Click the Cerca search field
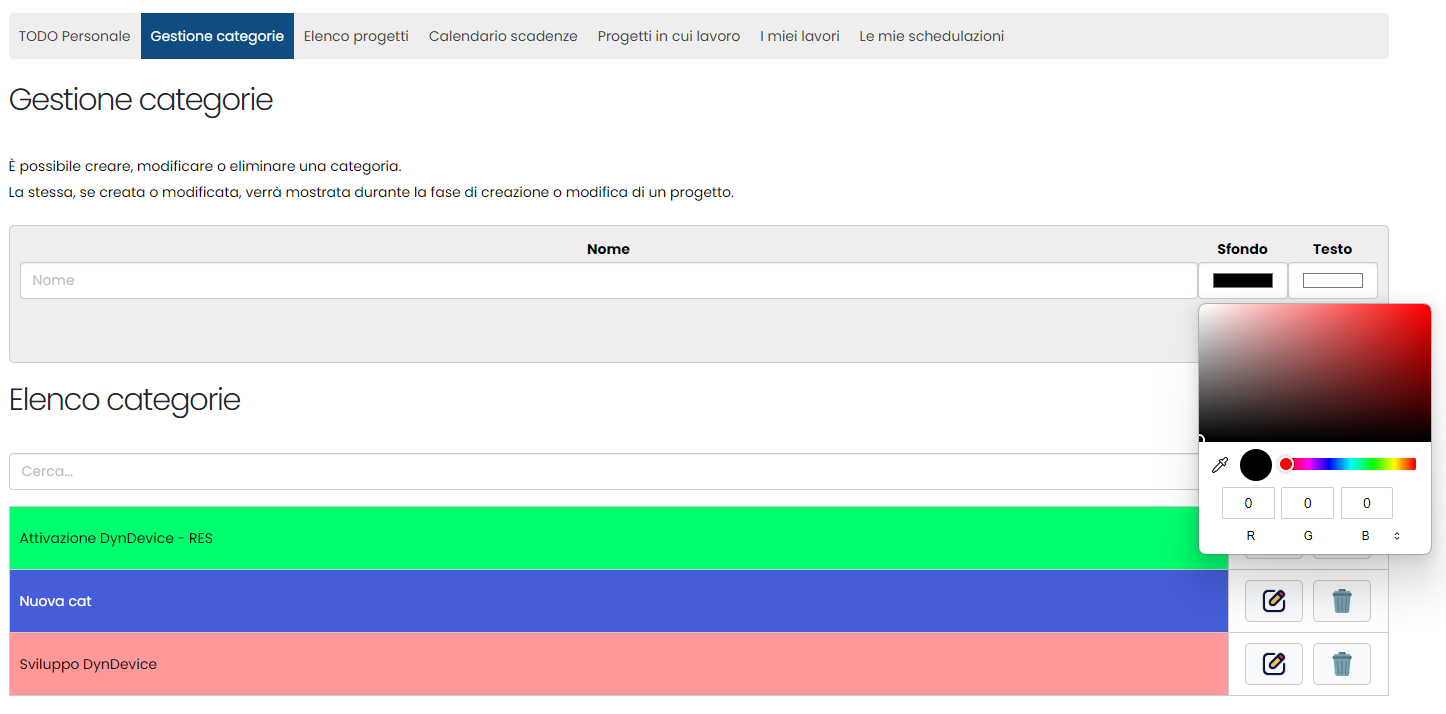This screenshot has width=1446, height=714. (600, 471)
